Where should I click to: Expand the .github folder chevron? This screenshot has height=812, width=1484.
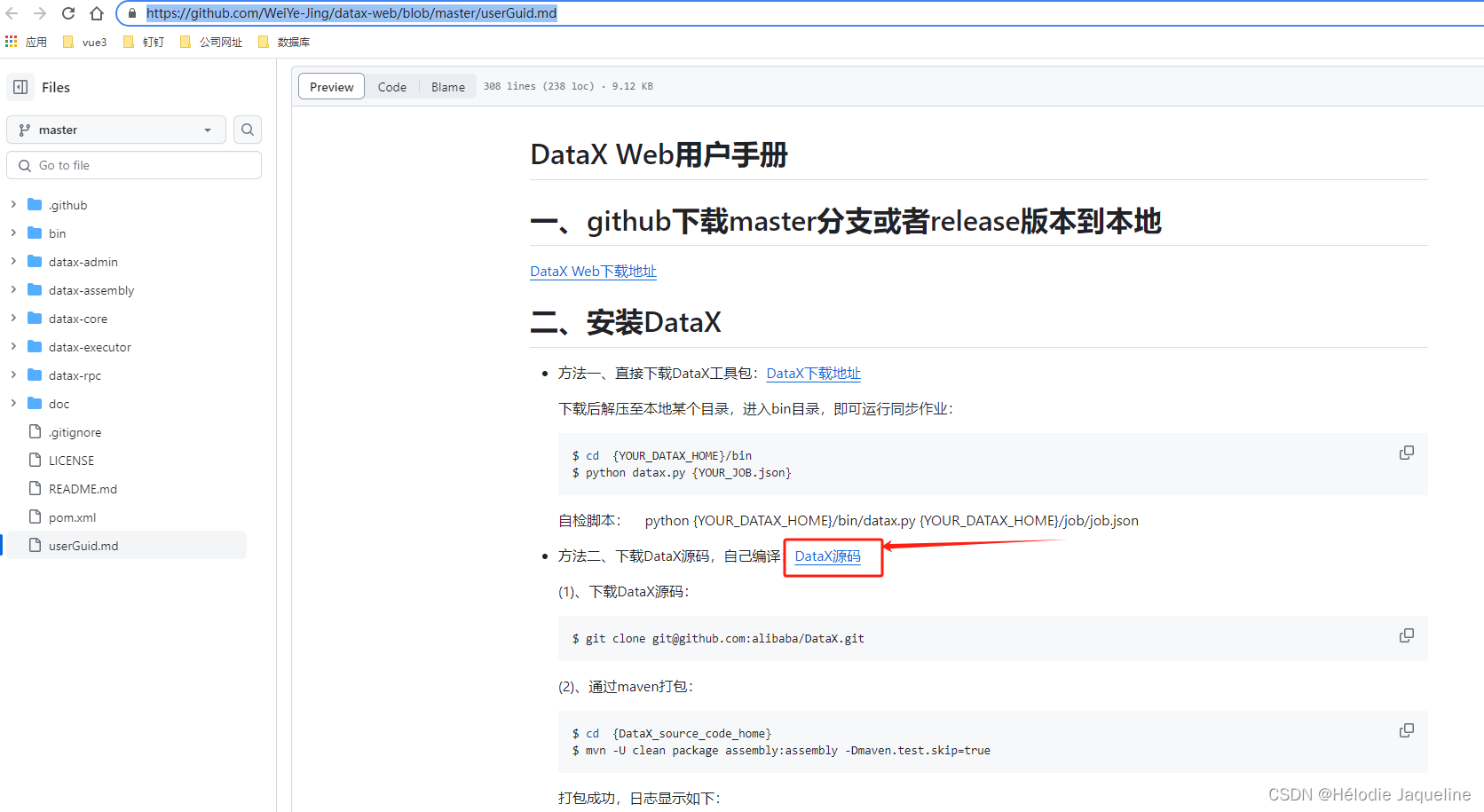pyautogui.click(x=13, y=205)
